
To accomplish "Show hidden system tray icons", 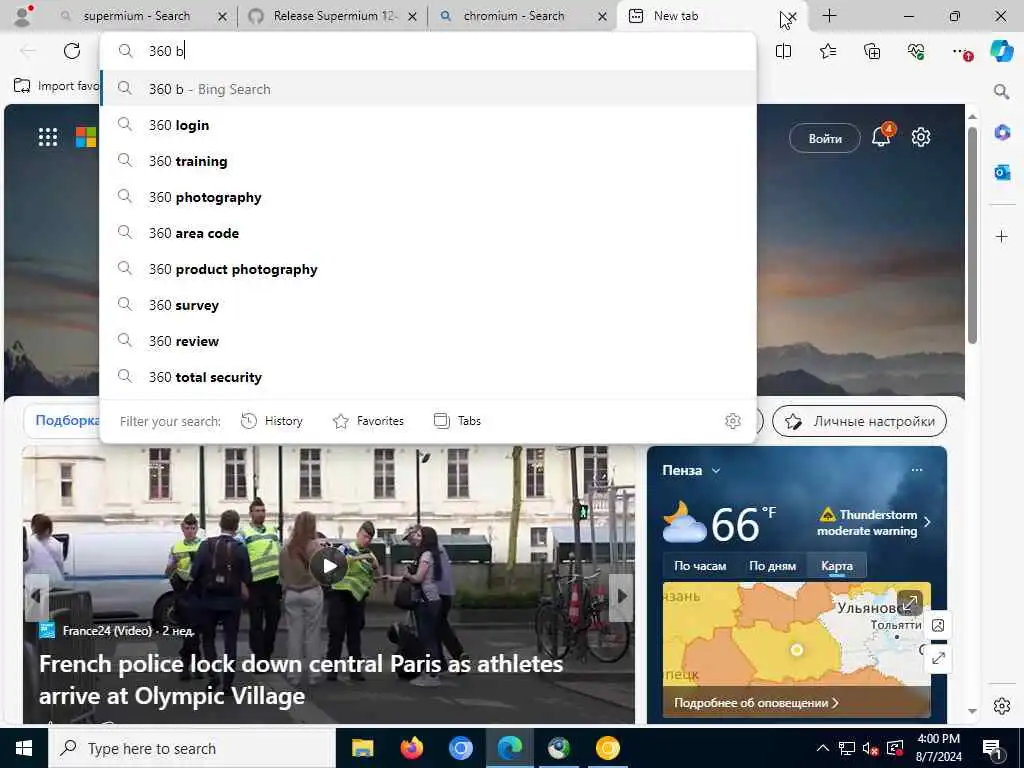I will [x=823, y=748].
